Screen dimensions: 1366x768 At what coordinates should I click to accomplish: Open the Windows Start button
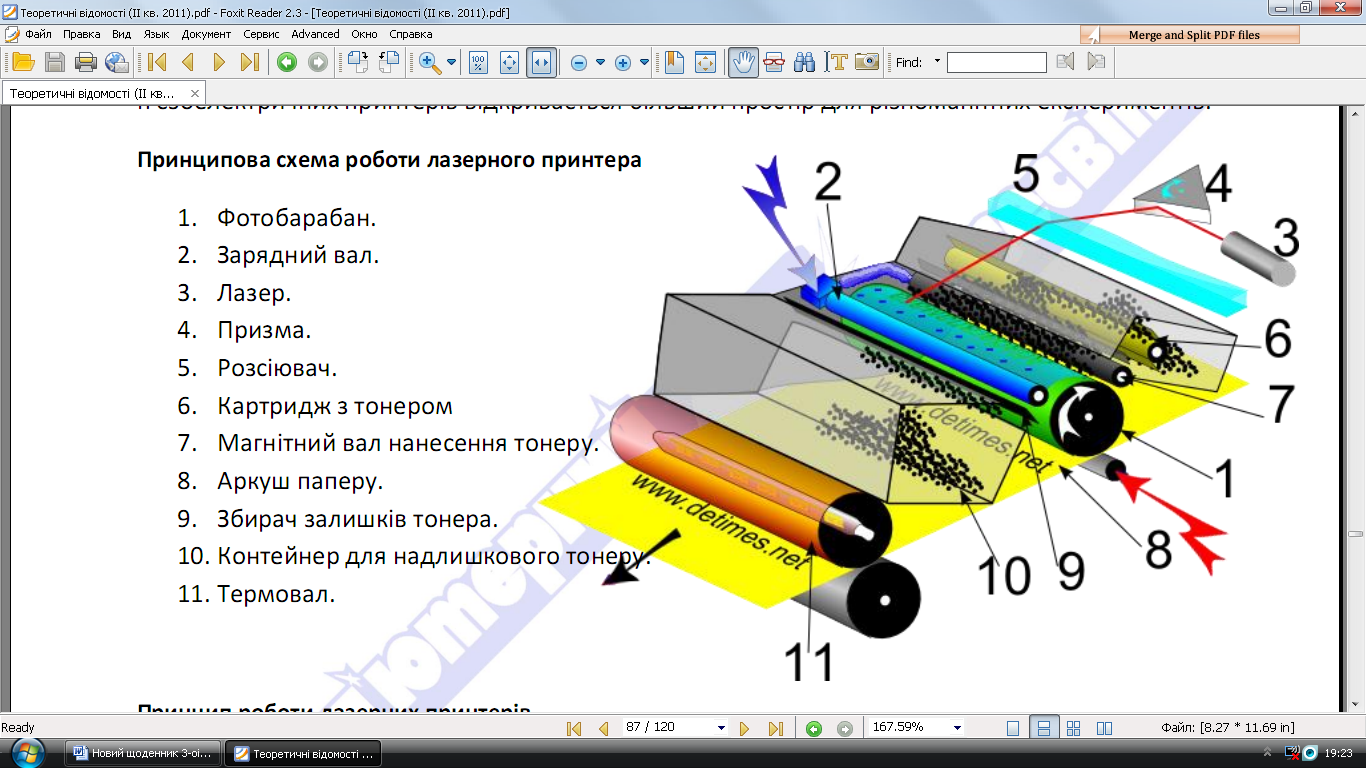click(x=30, y=752)
